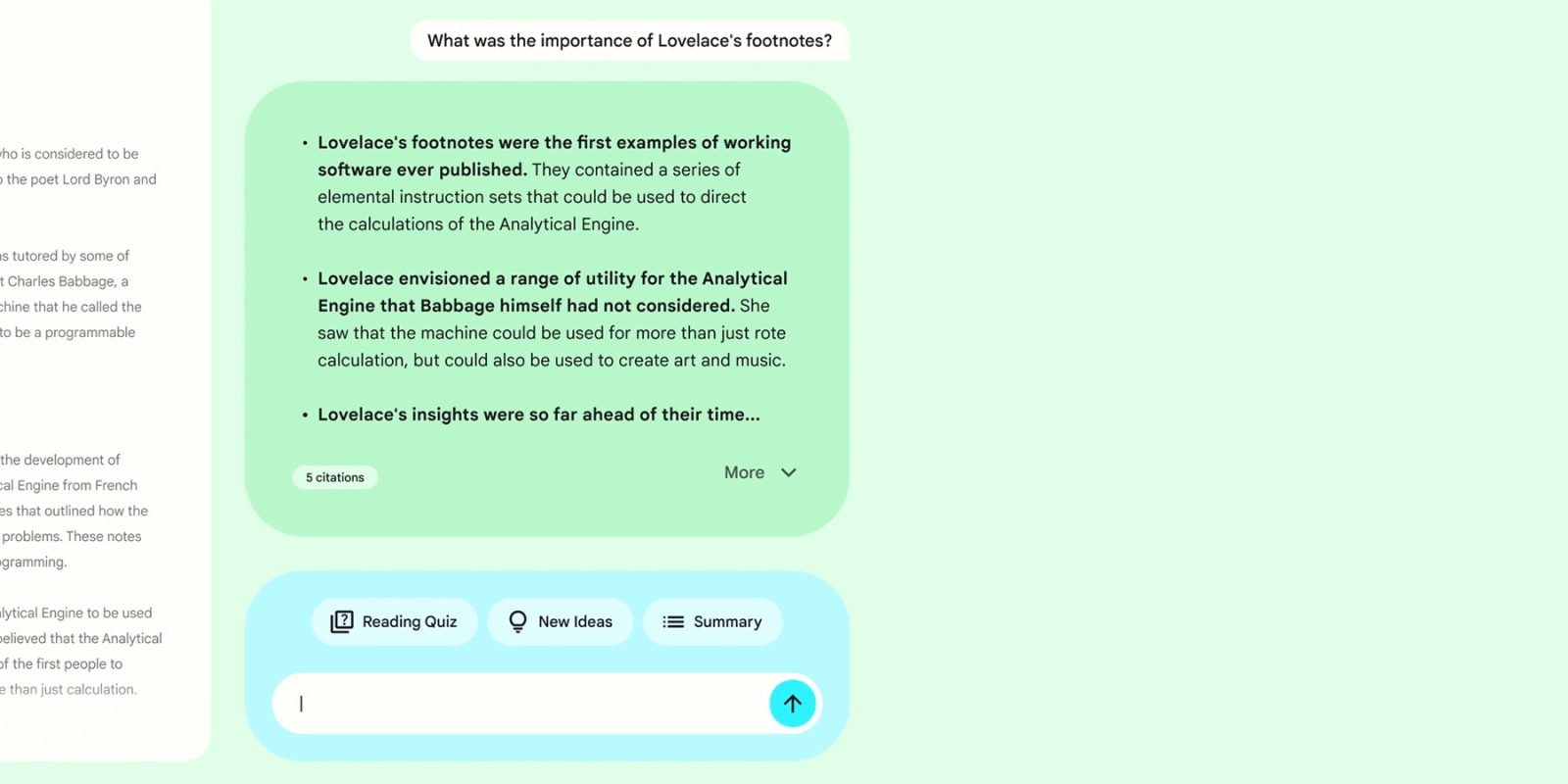Screen dimensions: 1568x784
Task: Click the Reading Quiz question-mark icon
Action: [x=341, y=621]
